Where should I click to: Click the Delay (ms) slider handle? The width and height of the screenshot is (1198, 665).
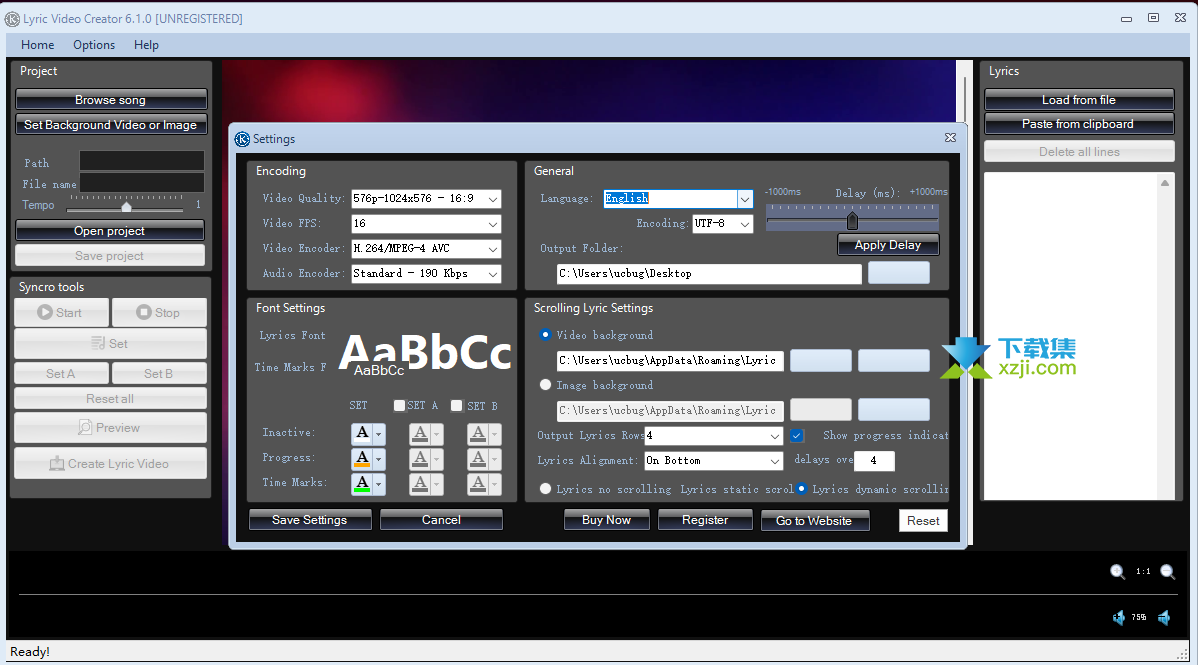pos(852,221)
